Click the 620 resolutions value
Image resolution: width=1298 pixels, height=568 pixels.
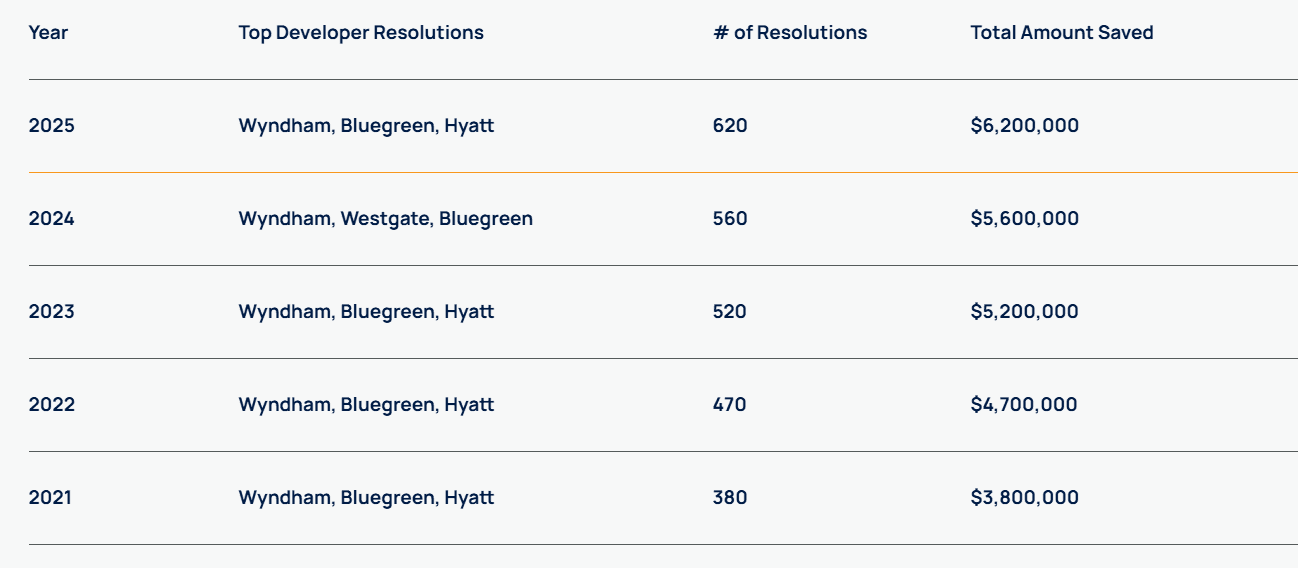[x=729, y=126]
